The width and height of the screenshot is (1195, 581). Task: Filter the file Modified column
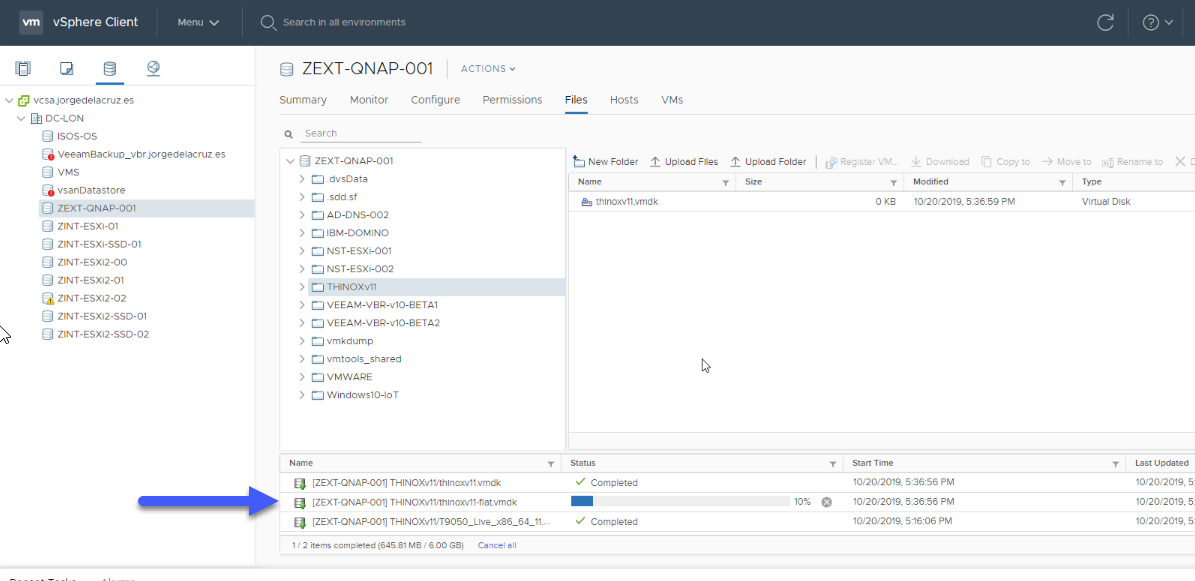click(x=1062, y=183)
